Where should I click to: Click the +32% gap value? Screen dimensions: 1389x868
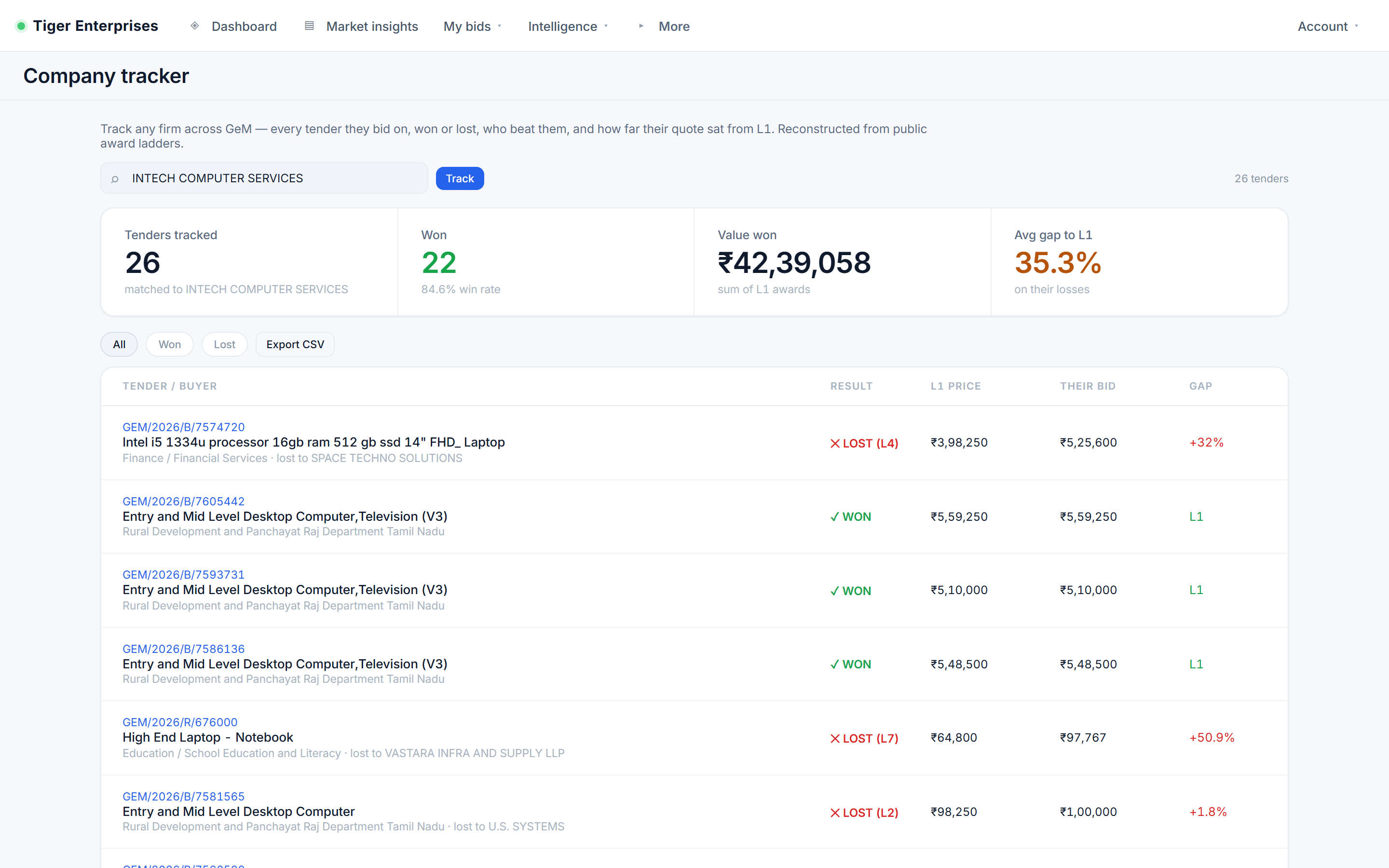tap(1207, 443)
